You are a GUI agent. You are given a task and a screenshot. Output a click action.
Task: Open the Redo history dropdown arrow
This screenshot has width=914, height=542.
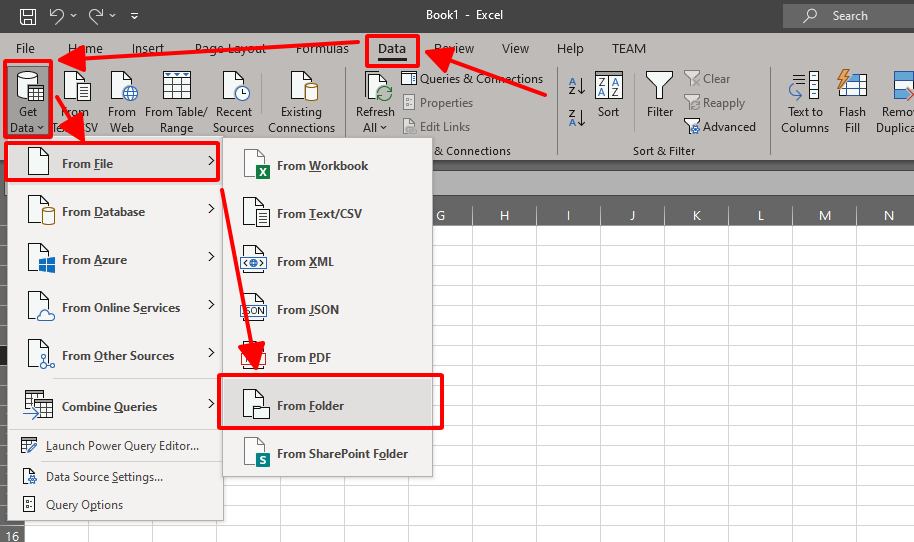coord(113,16)
